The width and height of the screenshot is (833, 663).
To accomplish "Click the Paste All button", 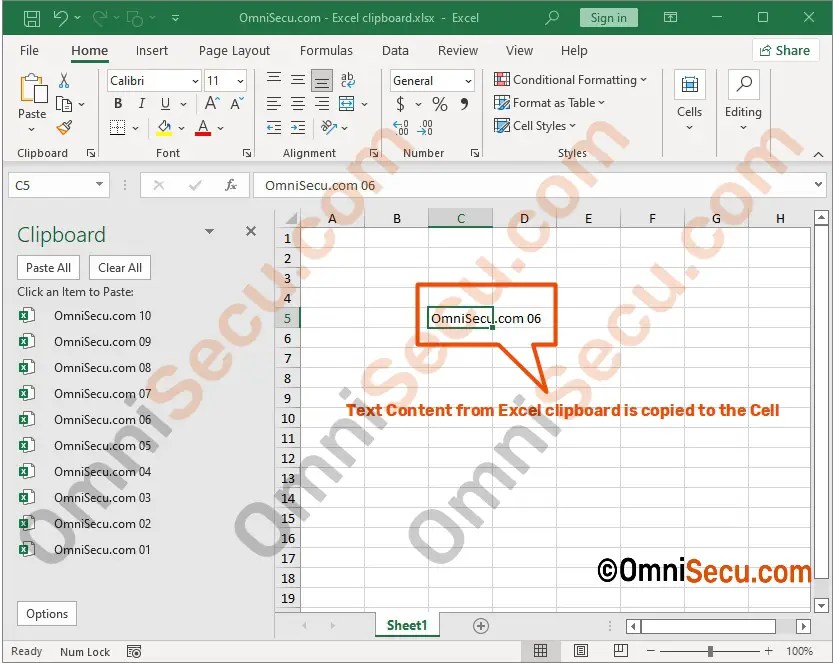I will point(48,268).
